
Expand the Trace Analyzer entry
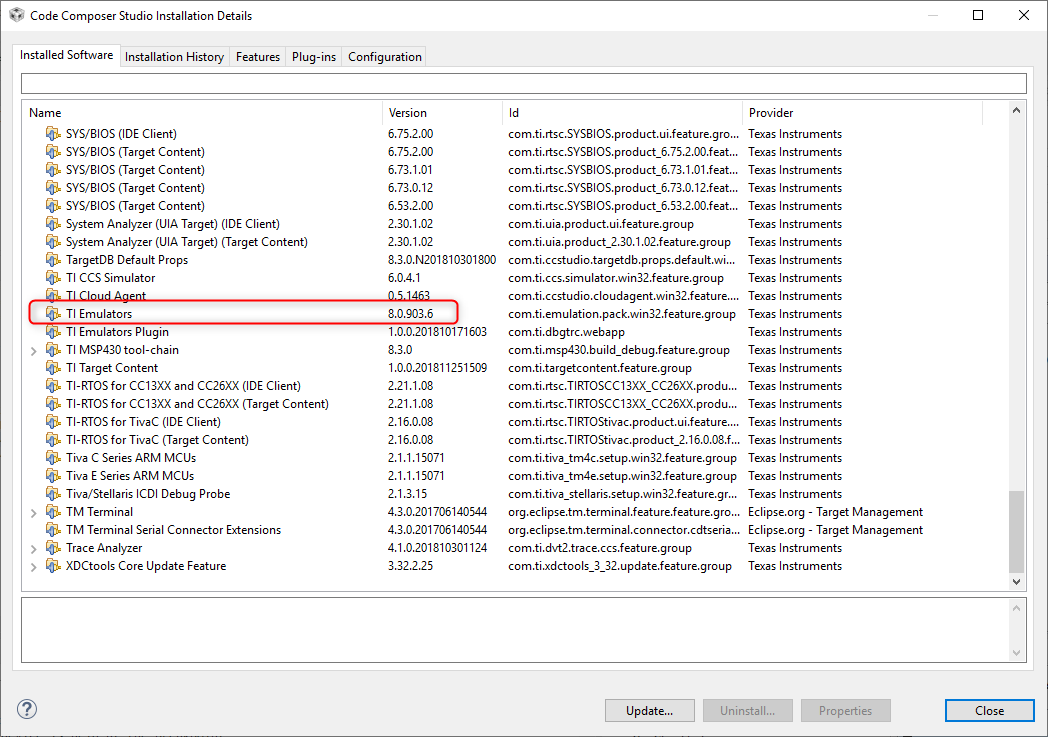pyautogui.click(x=33, y=549)
